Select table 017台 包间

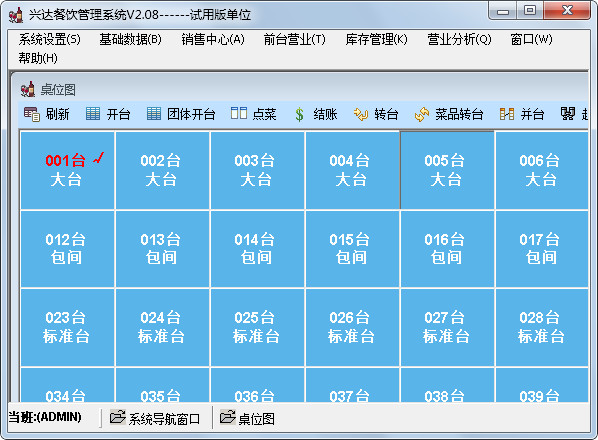[x=542, y=249]
